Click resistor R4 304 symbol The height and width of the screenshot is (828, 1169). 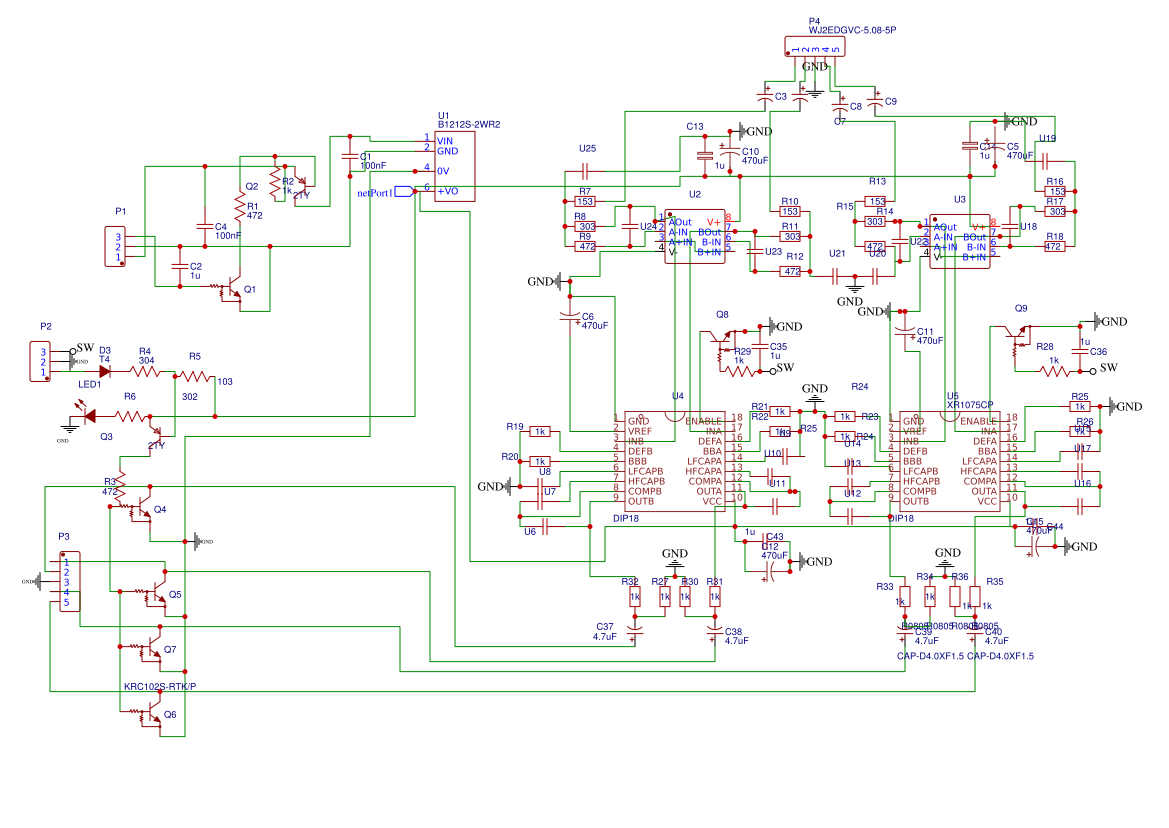click(146, 370)
